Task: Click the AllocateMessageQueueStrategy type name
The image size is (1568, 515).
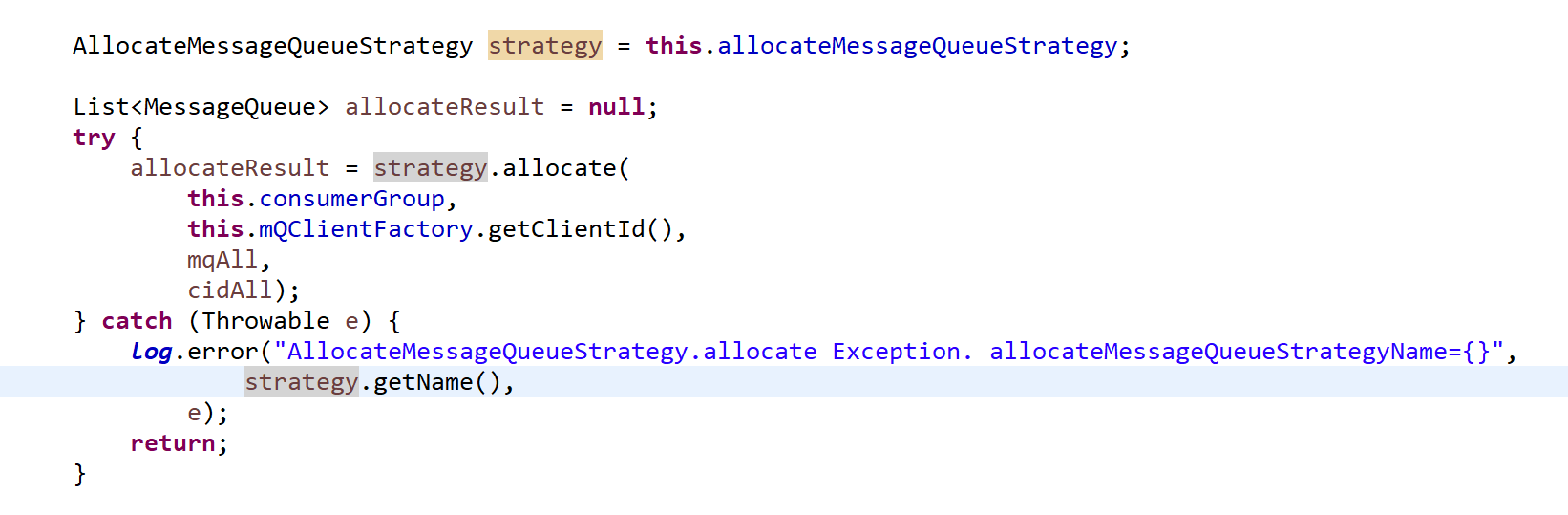Action: click(273, 46)
